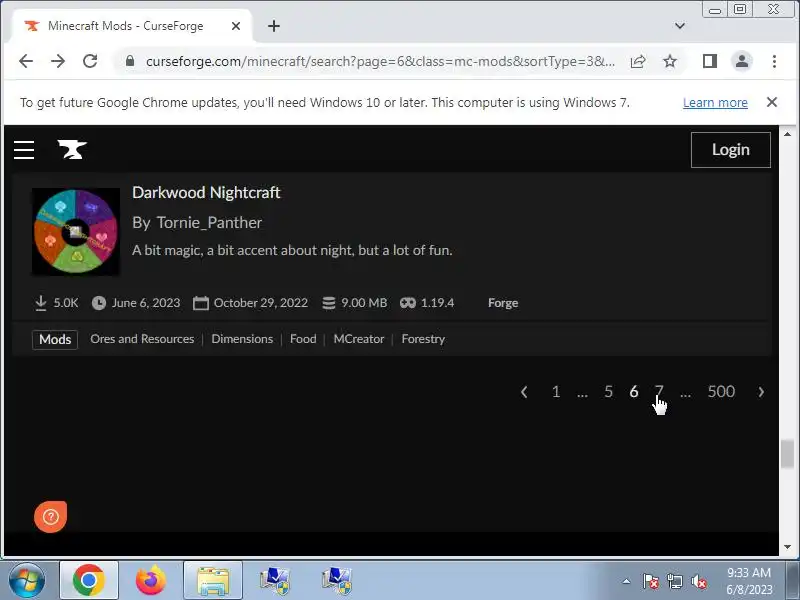The height and width of the screenshot is (600, 800).
Task: Click scrollbar down arrow
Action: pos(787,546)
